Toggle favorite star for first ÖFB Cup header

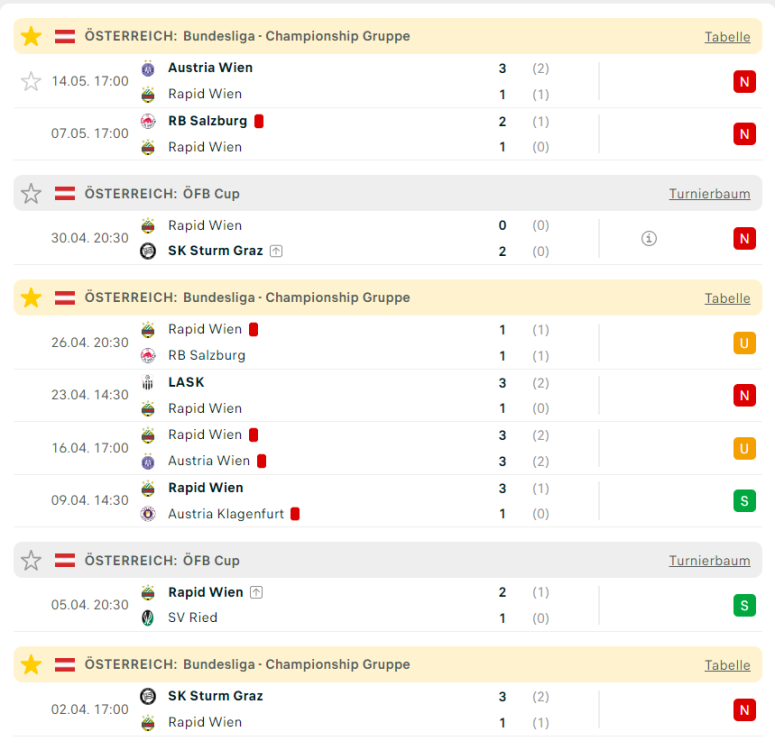(31, 194)
